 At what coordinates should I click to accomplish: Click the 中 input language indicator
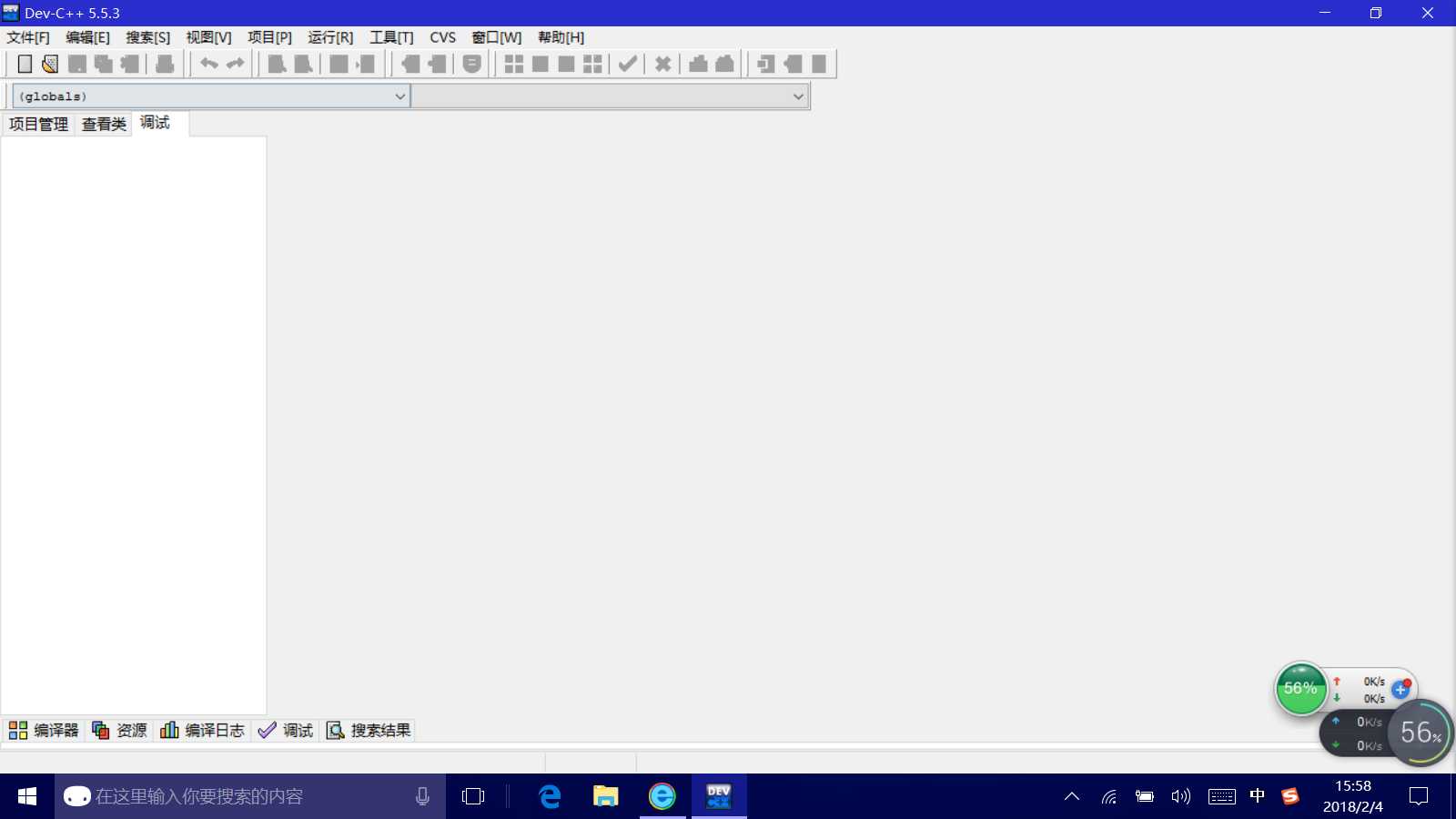(x=1258, y=796)
